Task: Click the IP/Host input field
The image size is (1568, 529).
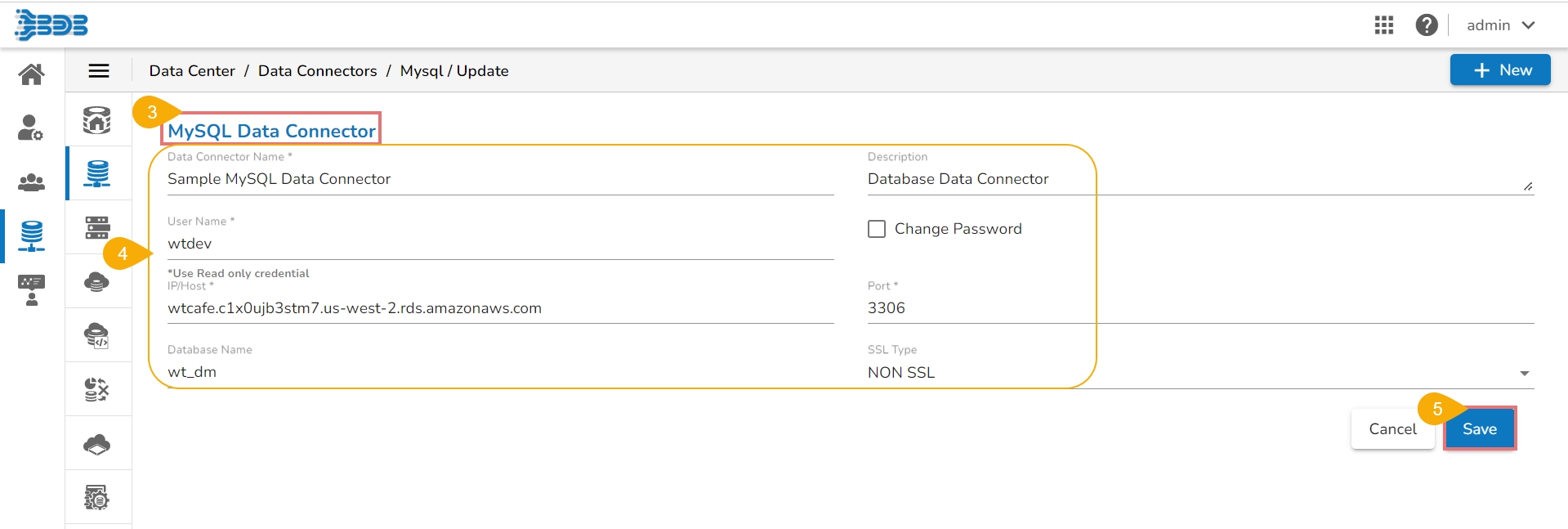Action: (x=498, y=308)
